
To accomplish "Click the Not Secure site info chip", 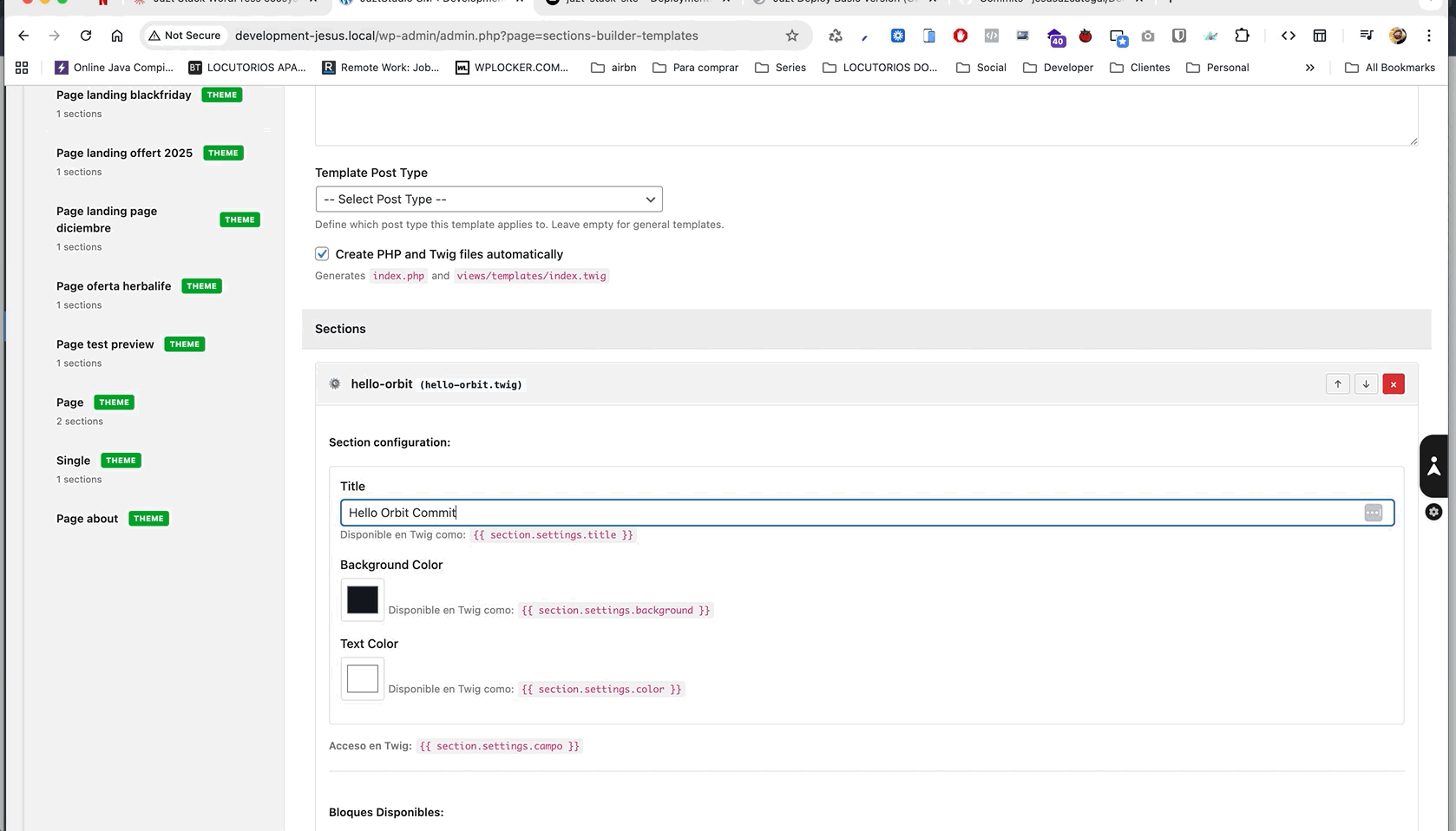I will coord(185,36).
